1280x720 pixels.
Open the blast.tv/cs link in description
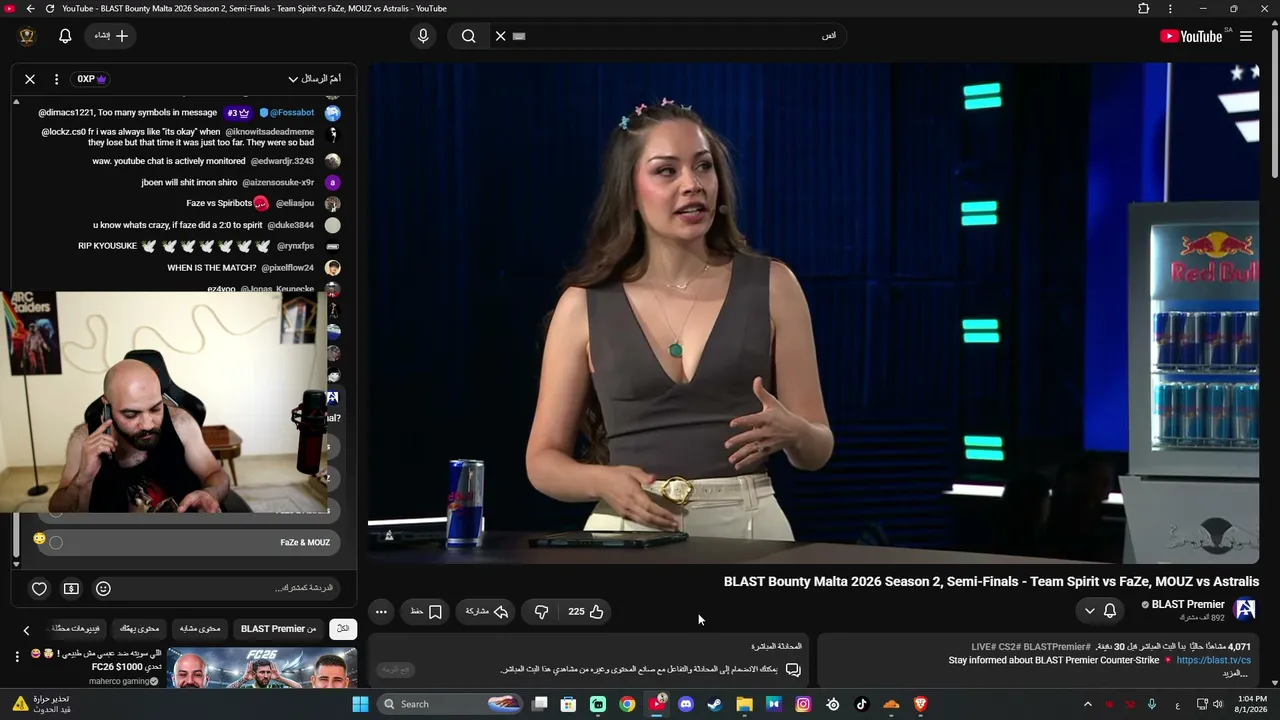coord(1213,660)
